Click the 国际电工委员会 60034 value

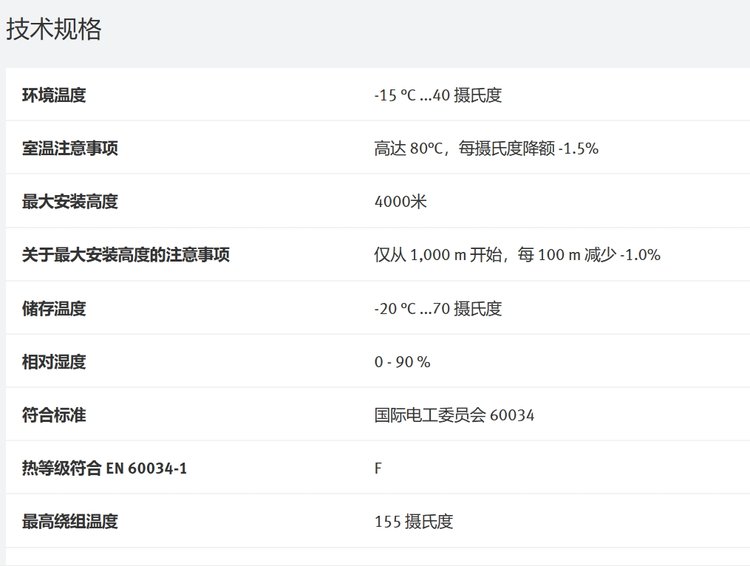pyautogui.click(x=454, y=415)
